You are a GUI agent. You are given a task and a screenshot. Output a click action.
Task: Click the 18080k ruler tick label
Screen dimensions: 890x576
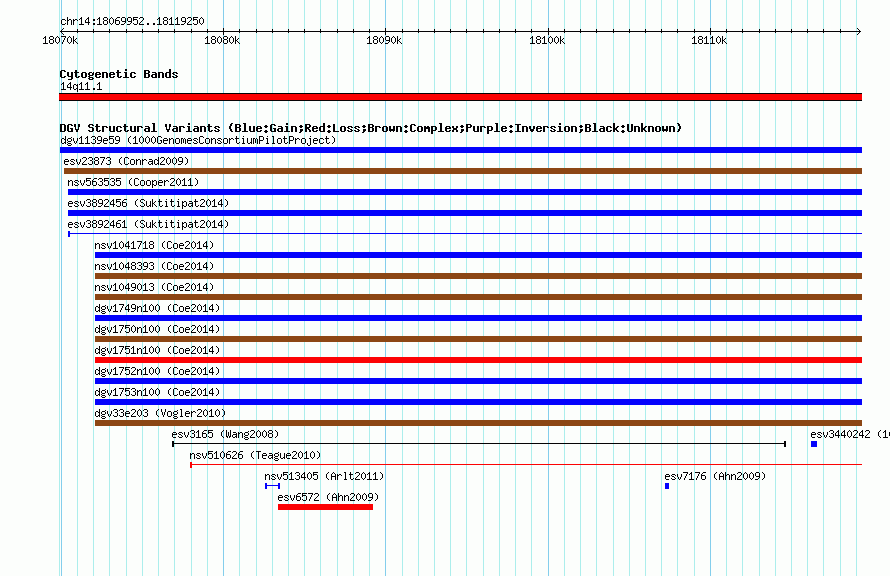click(222, 40)
